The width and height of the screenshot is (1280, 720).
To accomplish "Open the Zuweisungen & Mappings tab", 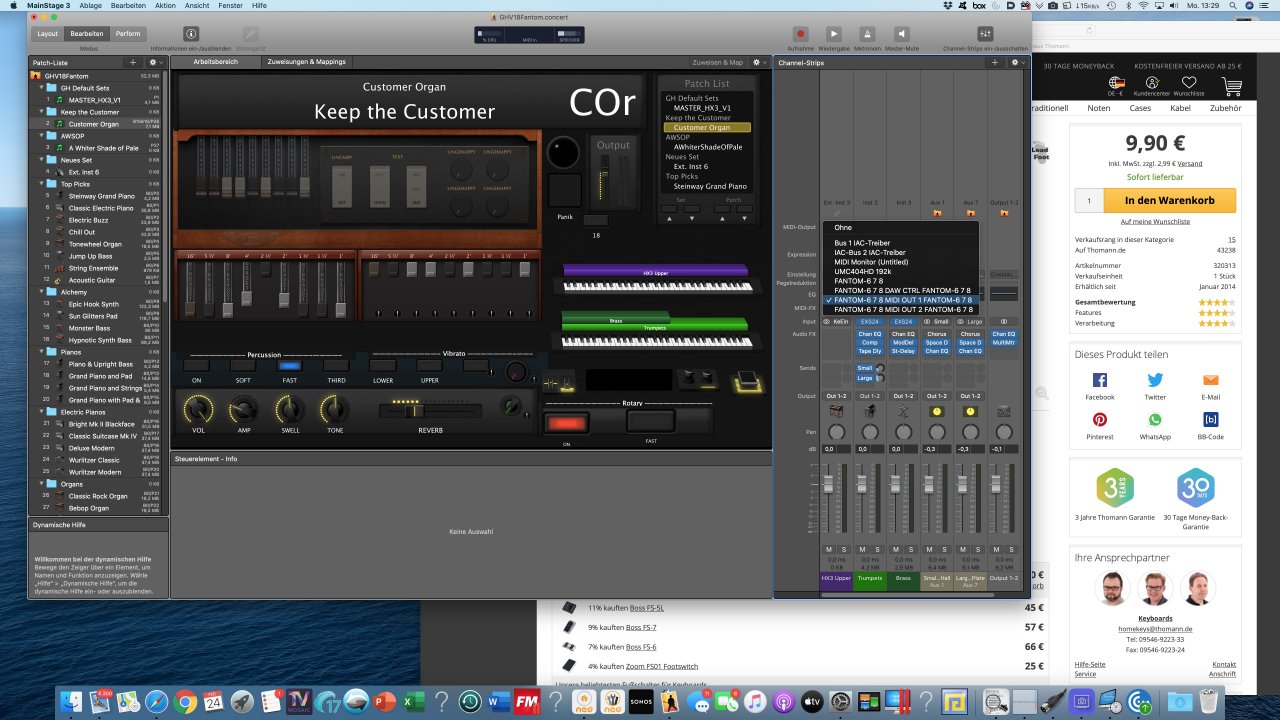I will click(307, 62).
